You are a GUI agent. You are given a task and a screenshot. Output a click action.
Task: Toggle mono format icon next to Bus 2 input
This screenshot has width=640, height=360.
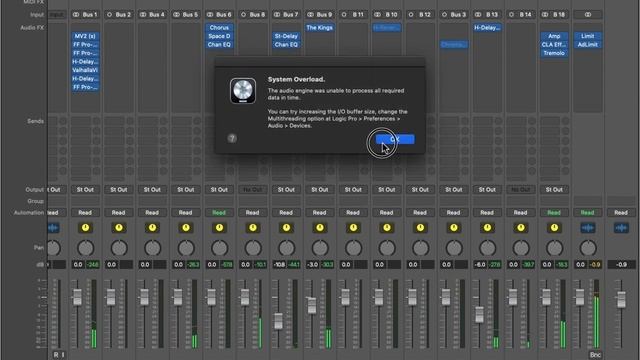(109, 15)
